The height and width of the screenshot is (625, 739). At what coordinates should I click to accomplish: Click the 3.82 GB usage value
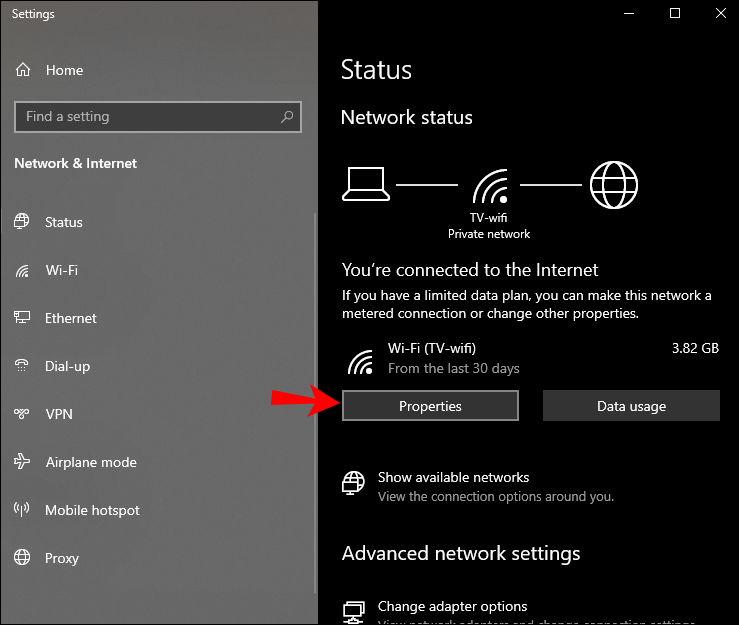[695, 348]
